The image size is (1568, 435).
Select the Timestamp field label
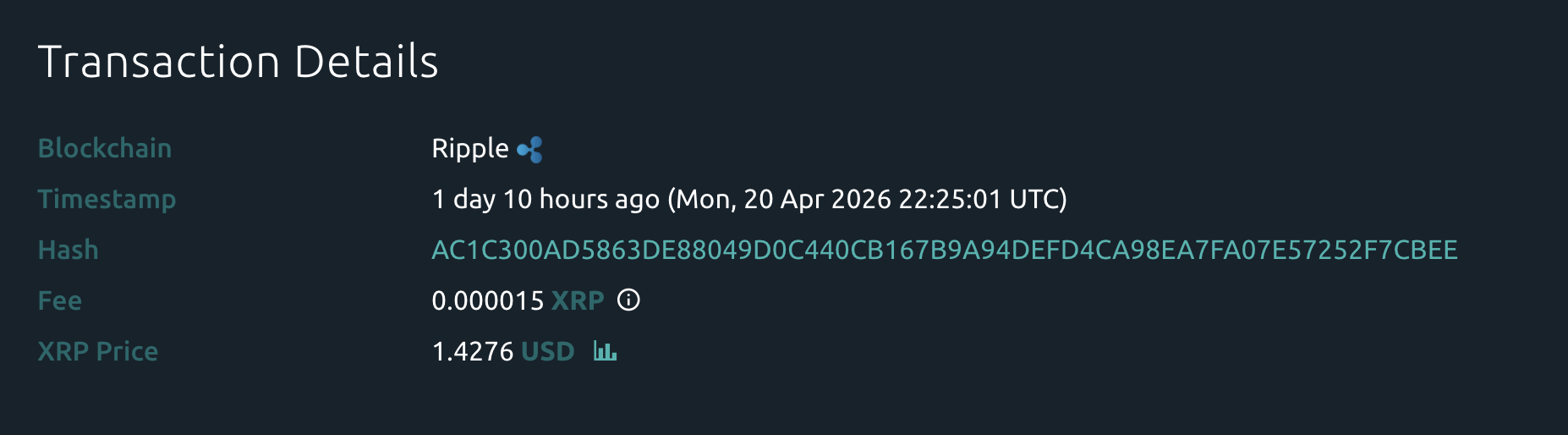click(x=107, y=200)
